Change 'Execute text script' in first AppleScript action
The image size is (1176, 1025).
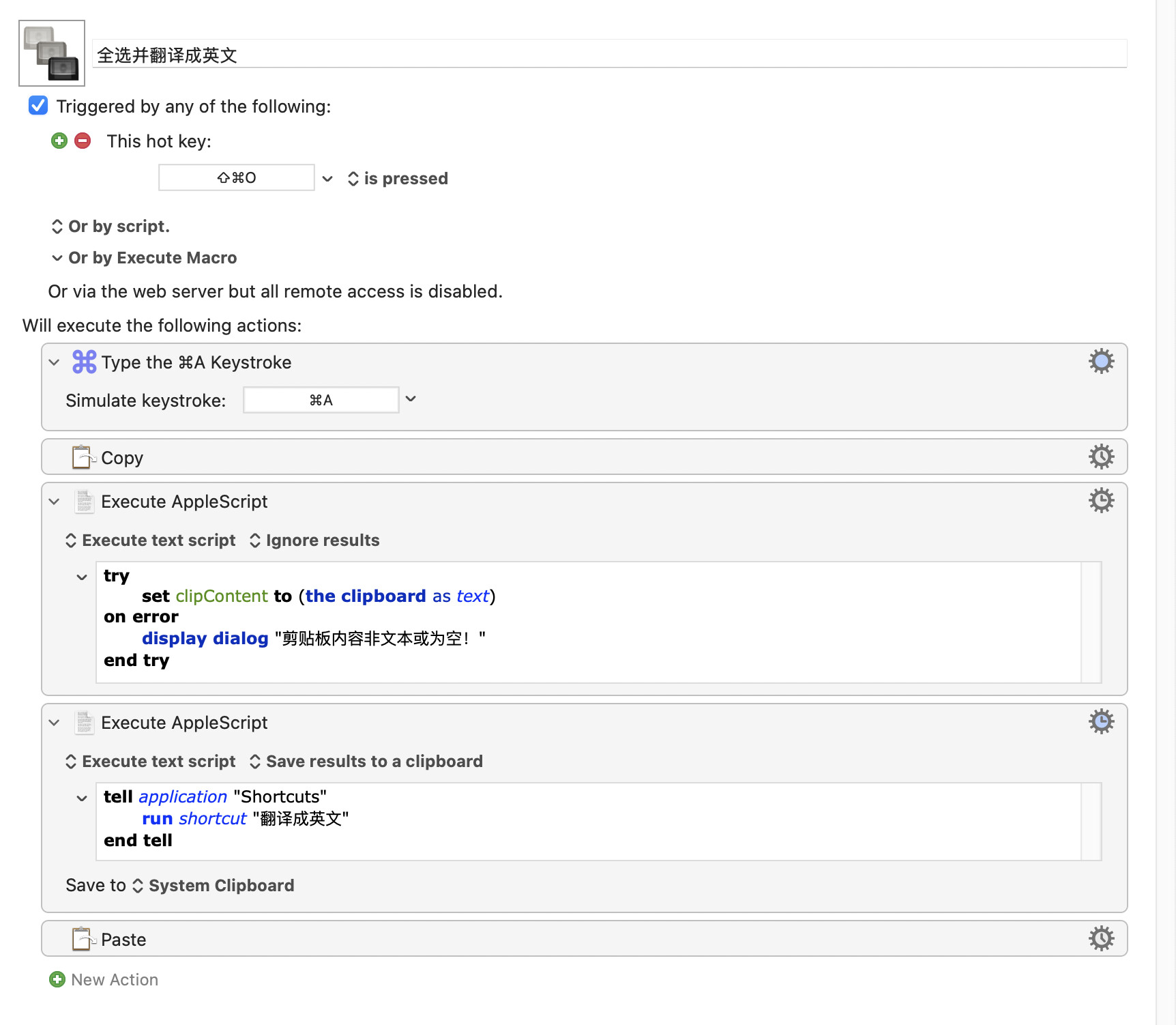tap(151, 540)
